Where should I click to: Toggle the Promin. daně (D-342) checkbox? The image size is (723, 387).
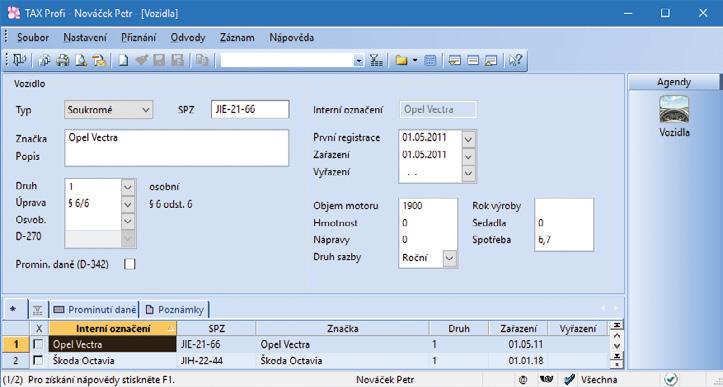pos(130,264)
